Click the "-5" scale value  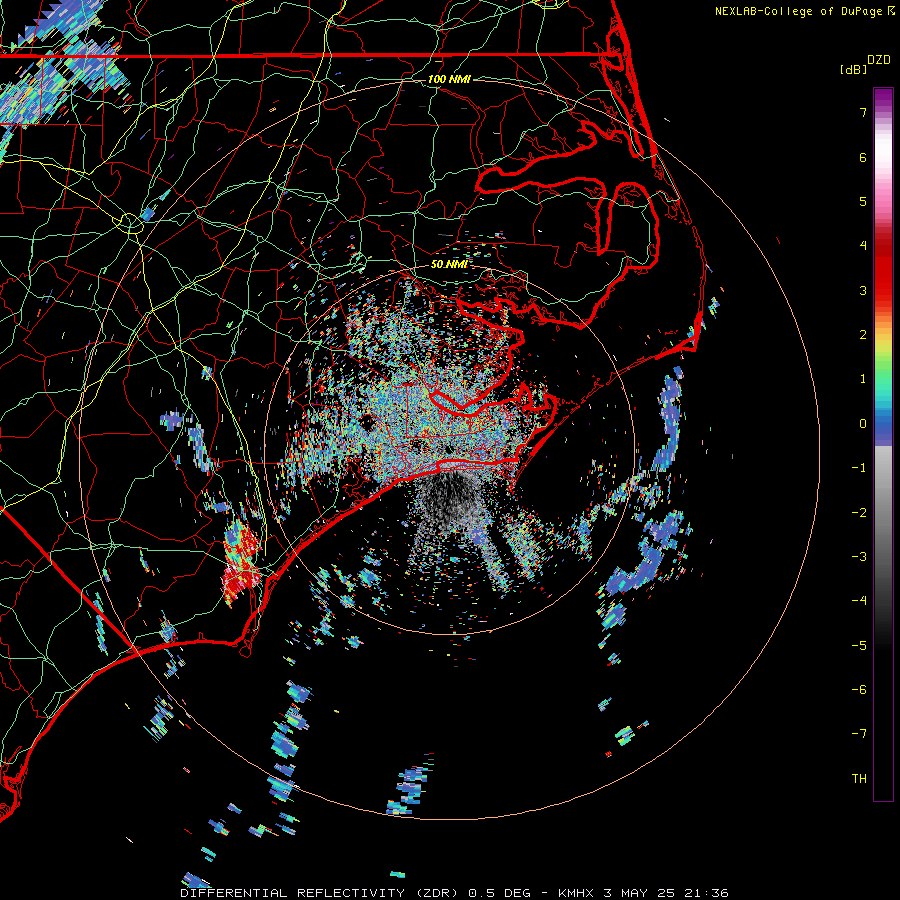[859, 645]
